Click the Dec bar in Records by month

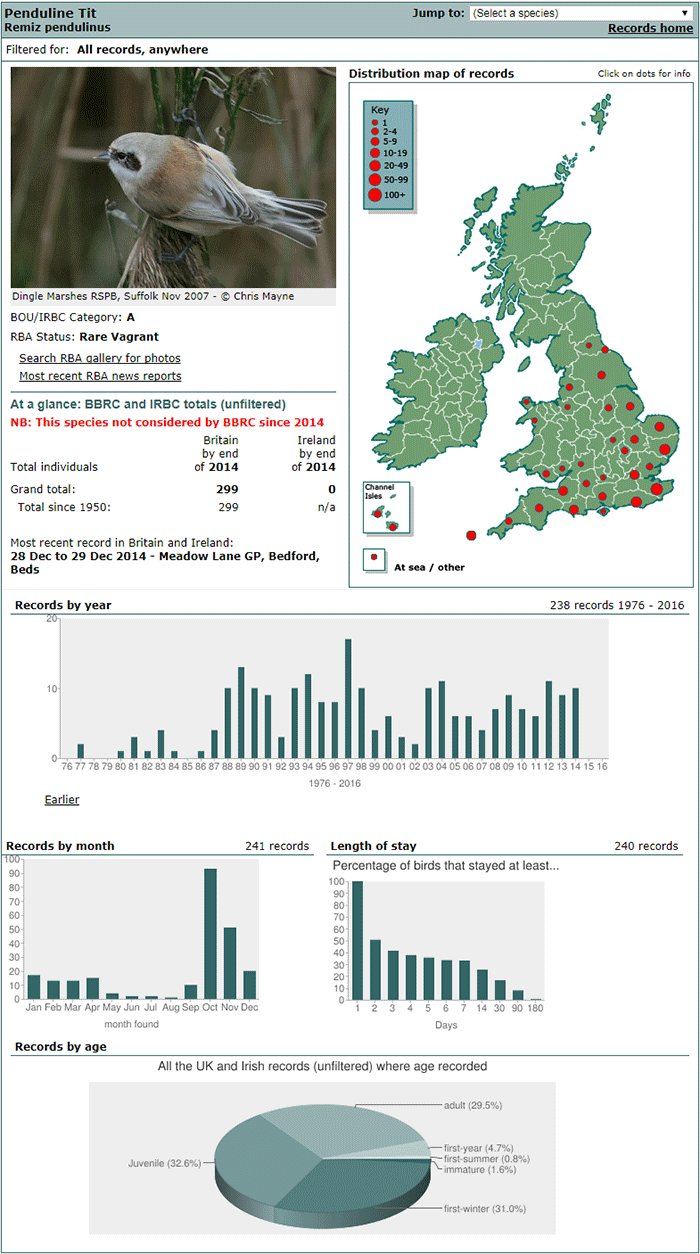[x=250, y=985]
